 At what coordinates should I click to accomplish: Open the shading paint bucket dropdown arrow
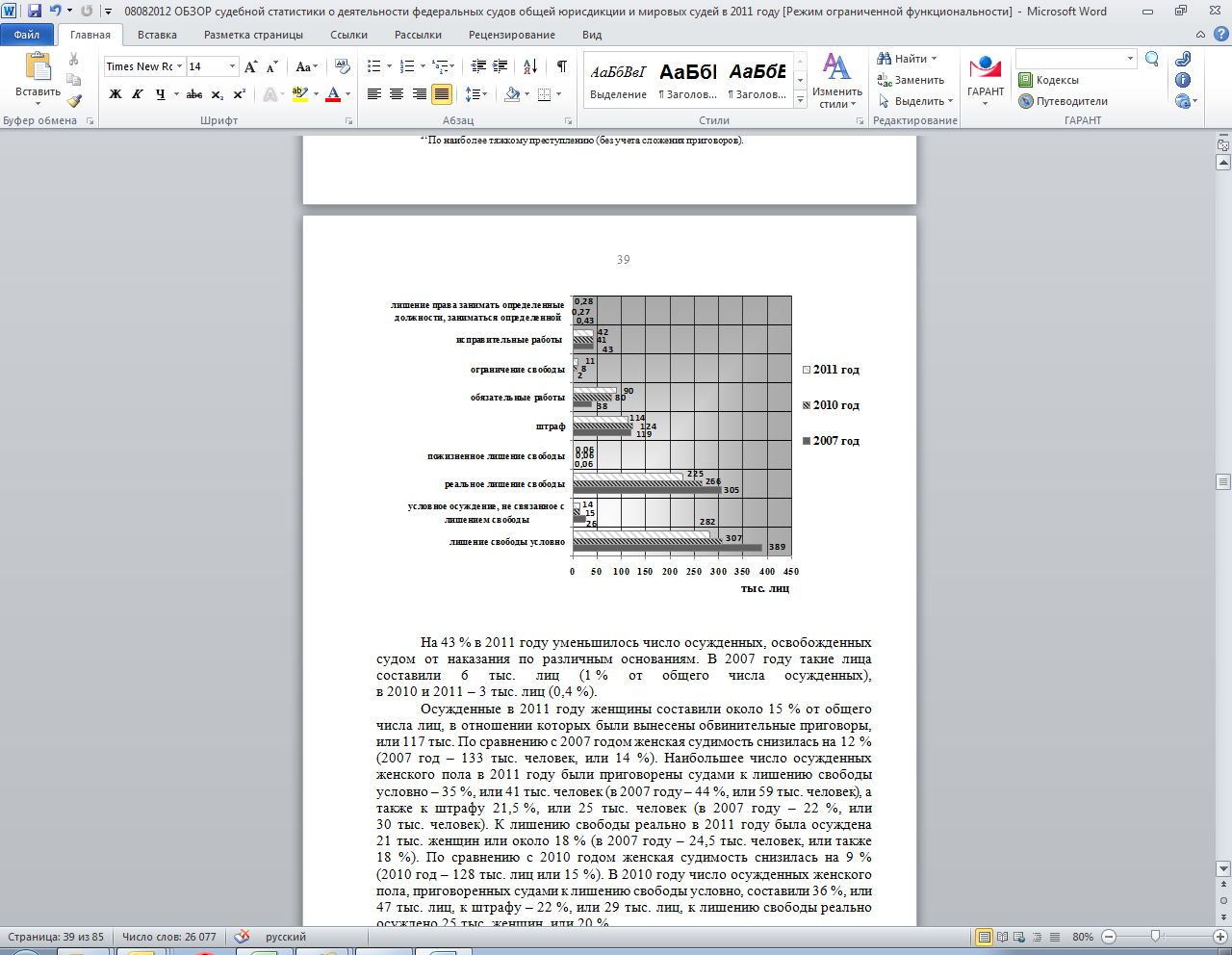(x=526, y=94)
